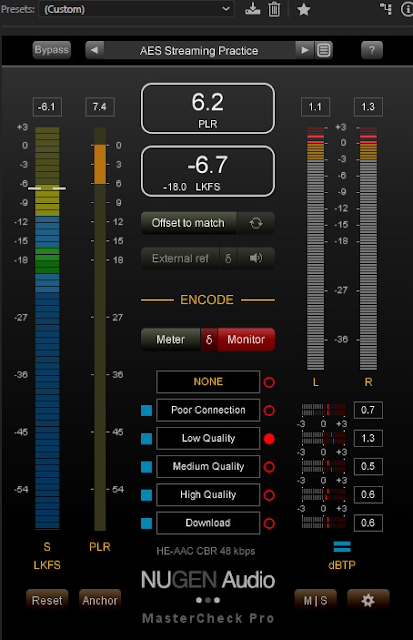This screenshot has width=413, height=640.
Task: Click the 0.5 dBTP value for Medium Quality
Action: point(368,466)
